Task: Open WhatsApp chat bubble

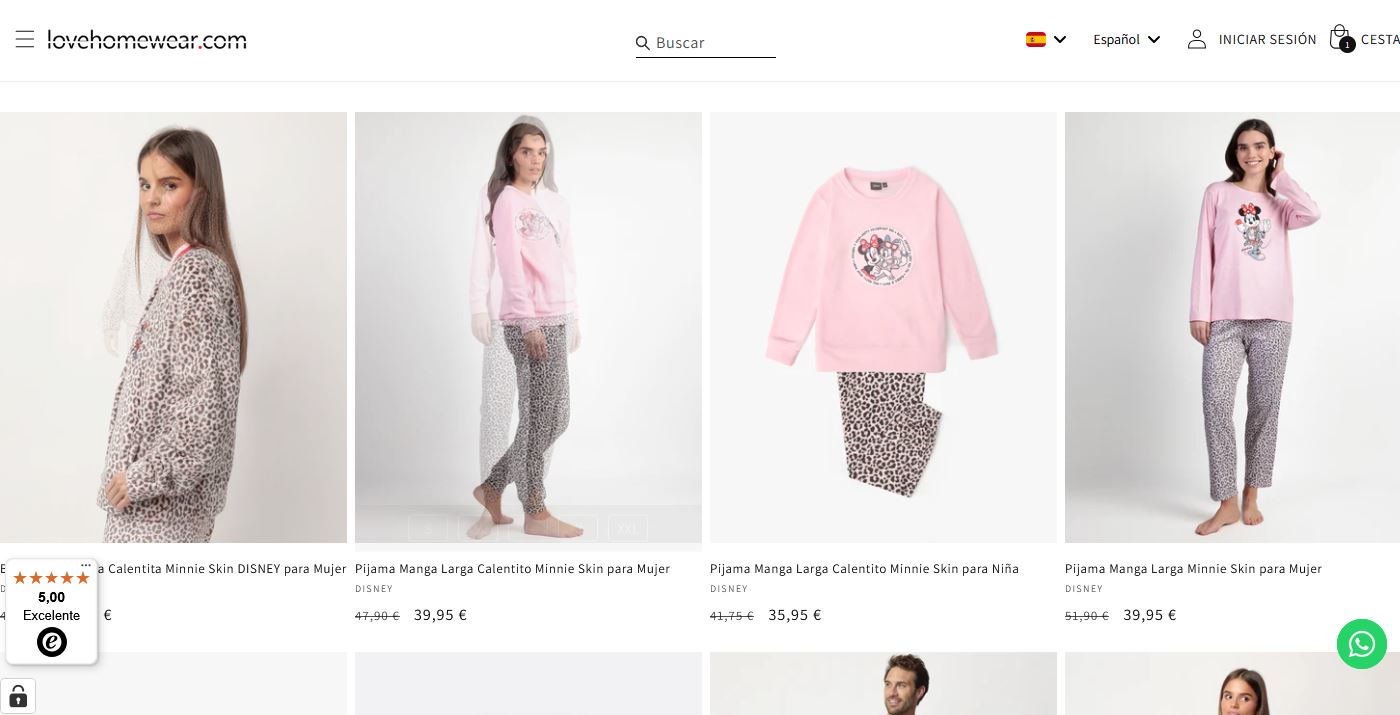Action: (x=1361, y=643)
